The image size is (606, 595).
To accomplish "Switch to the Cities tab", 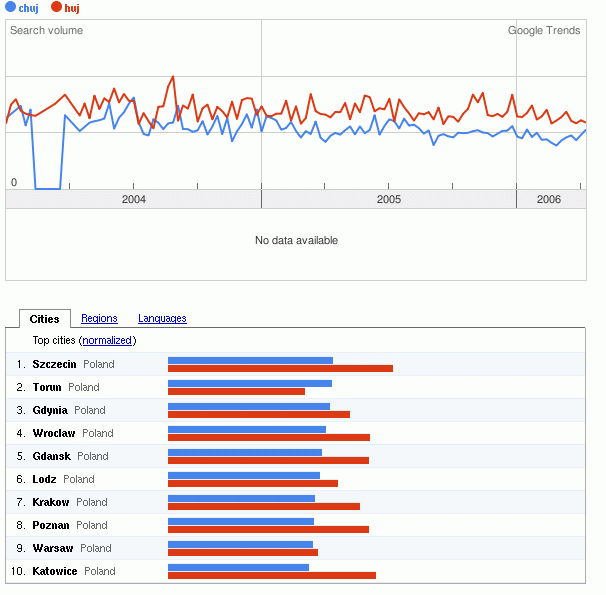I will point(44,319).
